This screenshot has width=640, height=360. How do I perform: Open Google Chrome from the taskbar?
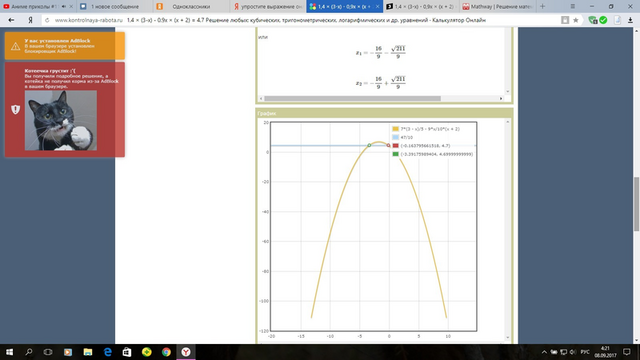coord(166,352)
